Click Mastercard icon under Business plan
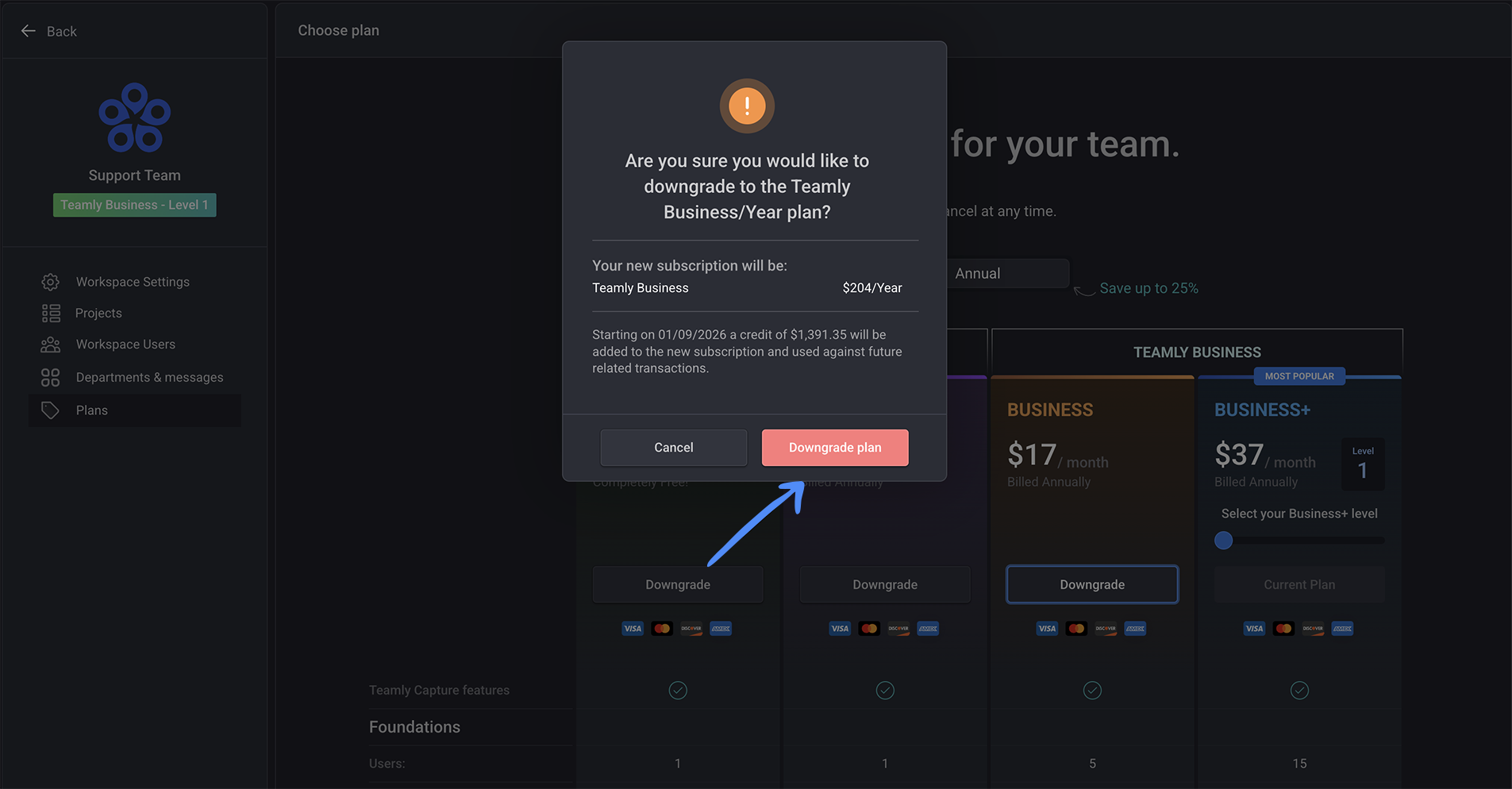Screen dimensions: 1512x789 (1076, 629)
